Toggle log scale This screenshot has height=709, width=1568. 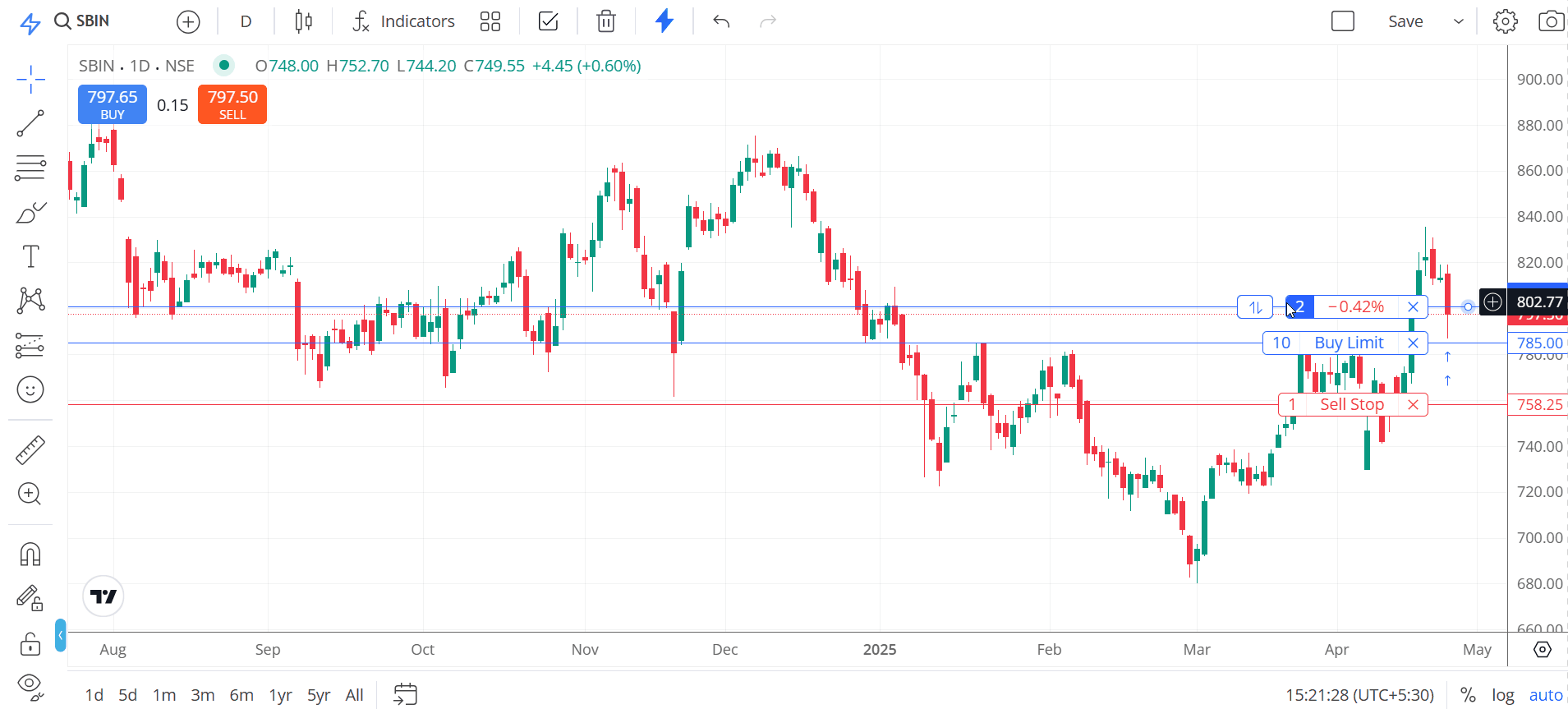(x=1503, y=695)
